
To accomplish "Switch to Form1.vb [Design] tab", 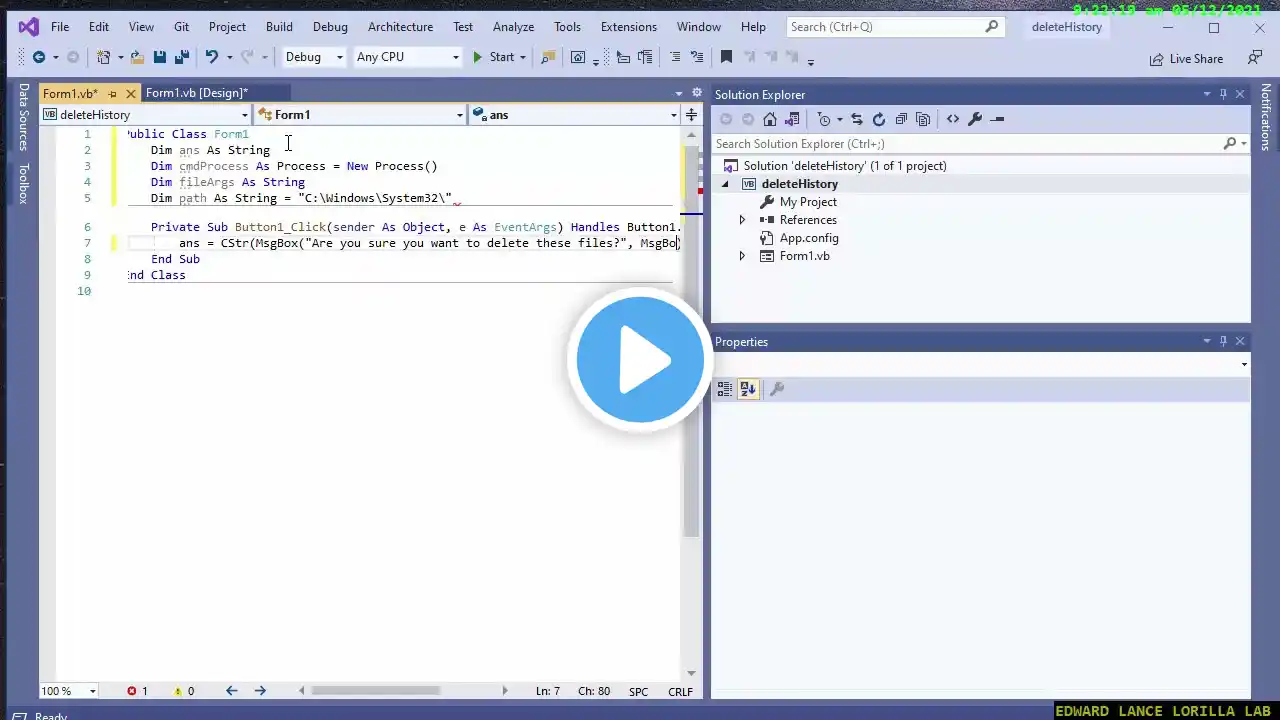I will [x=196, y=93].
